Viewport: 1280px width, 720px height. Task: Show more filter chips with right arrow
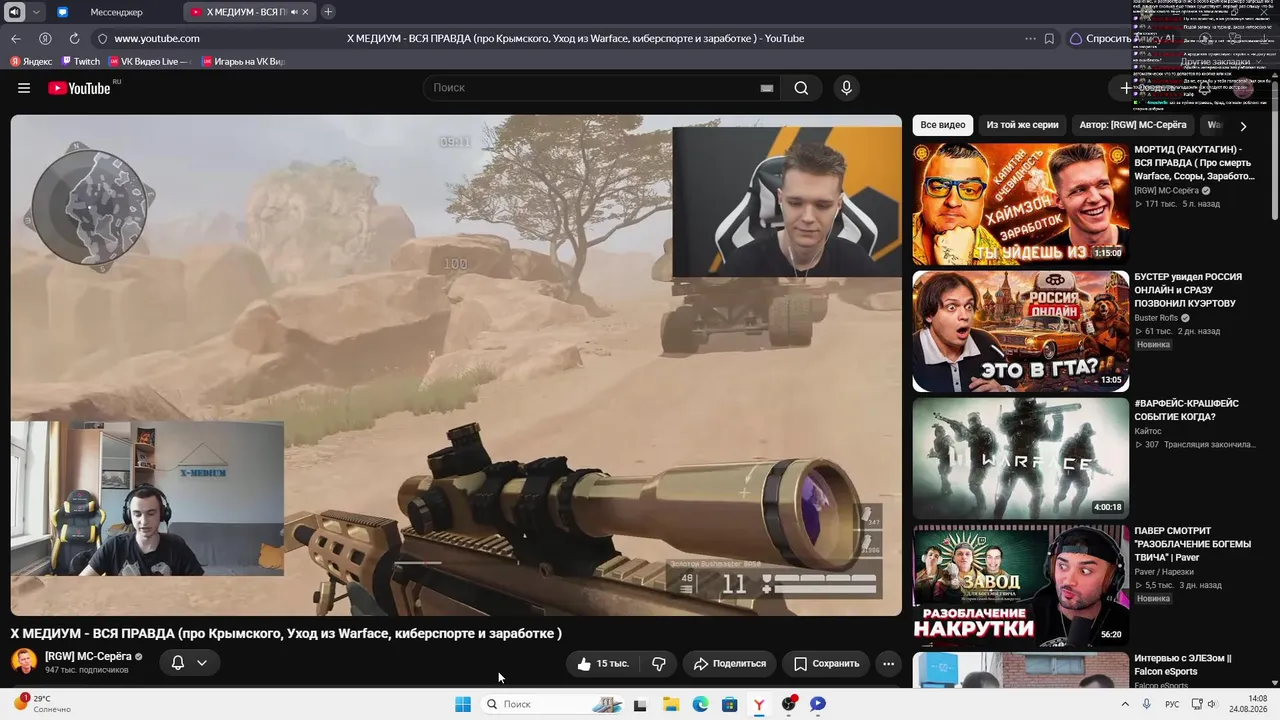click(1243, 126)
